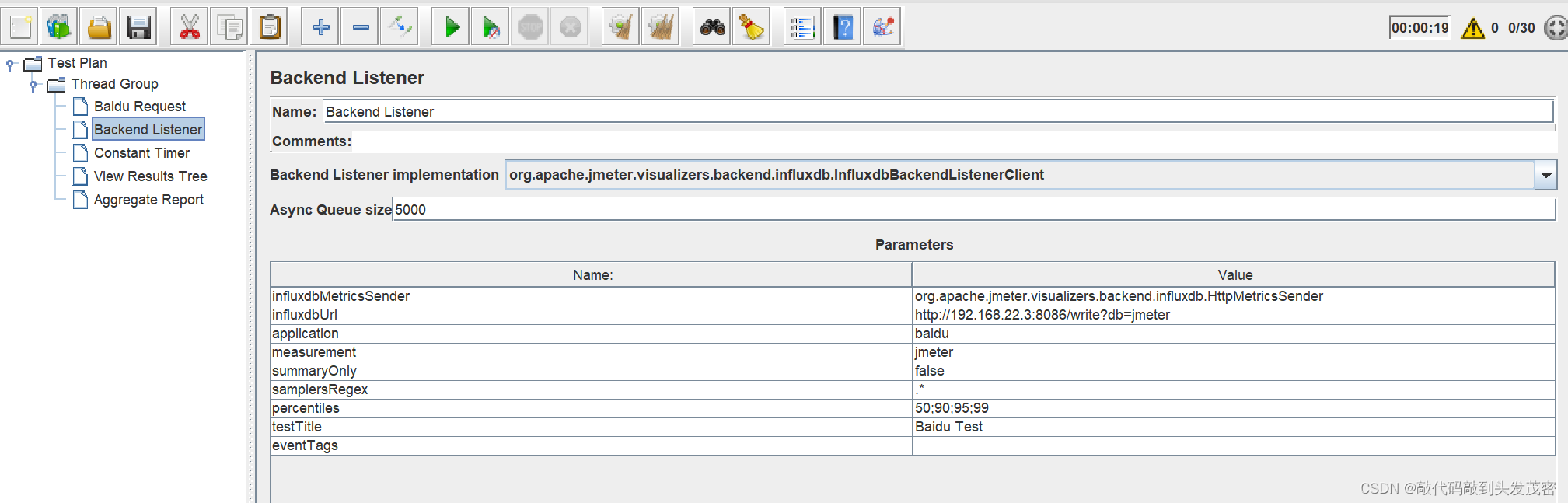Click the Baidu Test value cell

1234,427
